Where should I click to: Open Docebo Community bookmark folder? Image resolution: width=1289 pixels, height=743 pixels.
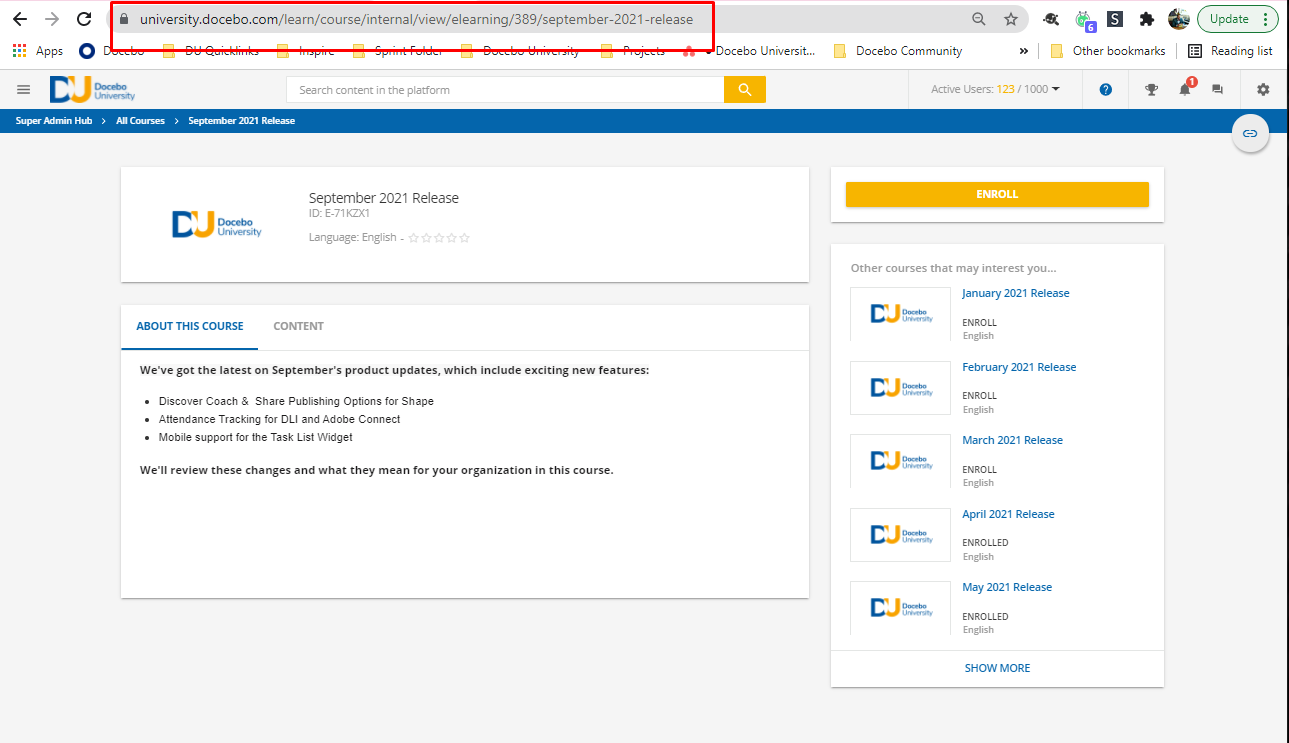click(x=898, y=51)
